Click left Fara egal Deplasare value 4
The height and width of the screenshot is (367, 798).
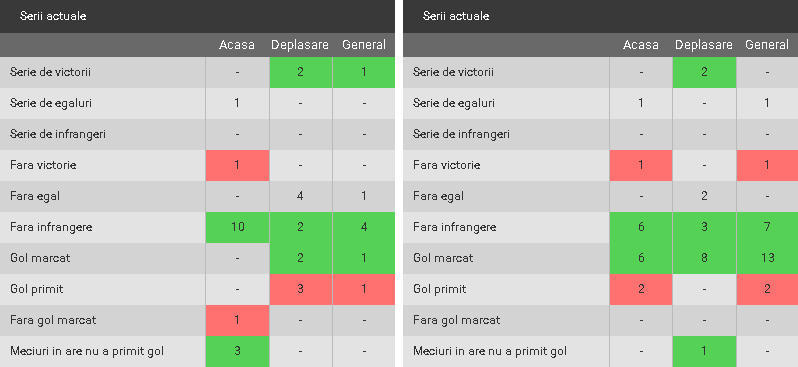coord(300,196)
